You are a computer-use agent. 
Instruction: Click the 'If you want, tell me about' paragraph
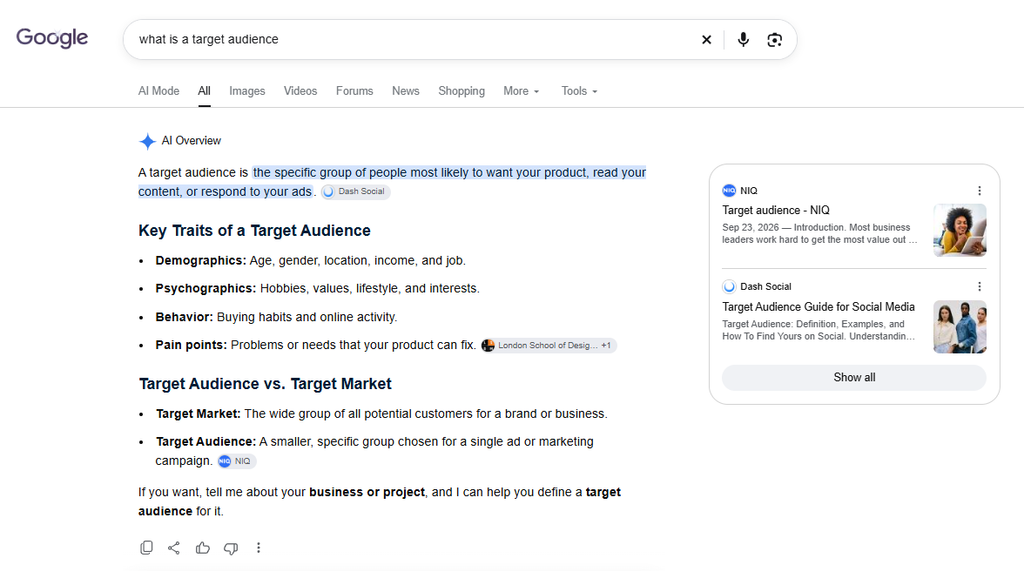coord(379,501)
